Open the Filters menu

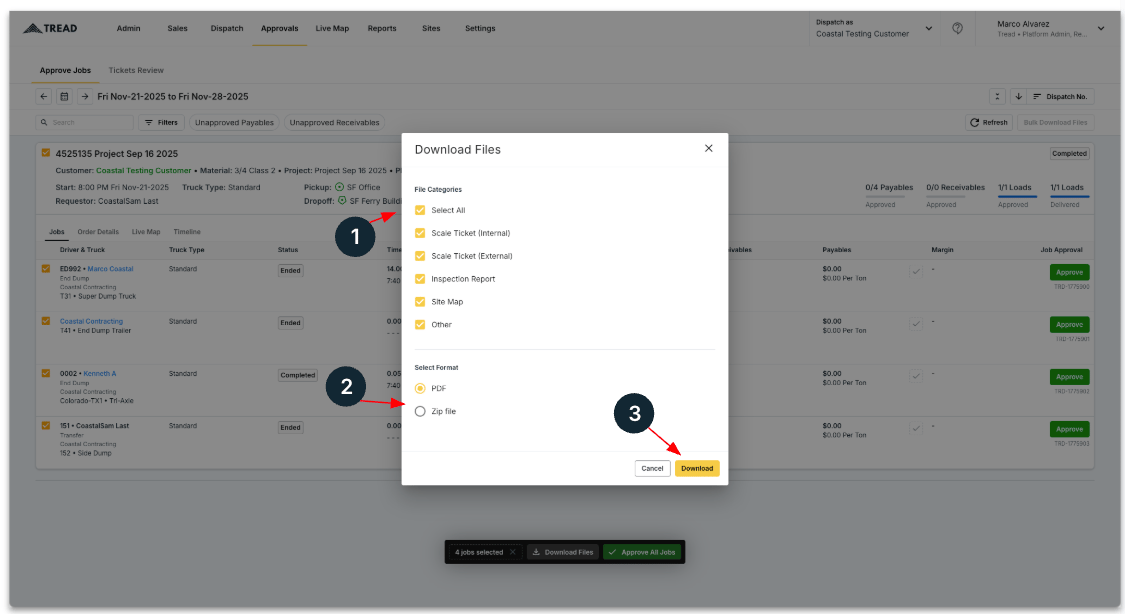pyautogui.click(x=161, y=123)
